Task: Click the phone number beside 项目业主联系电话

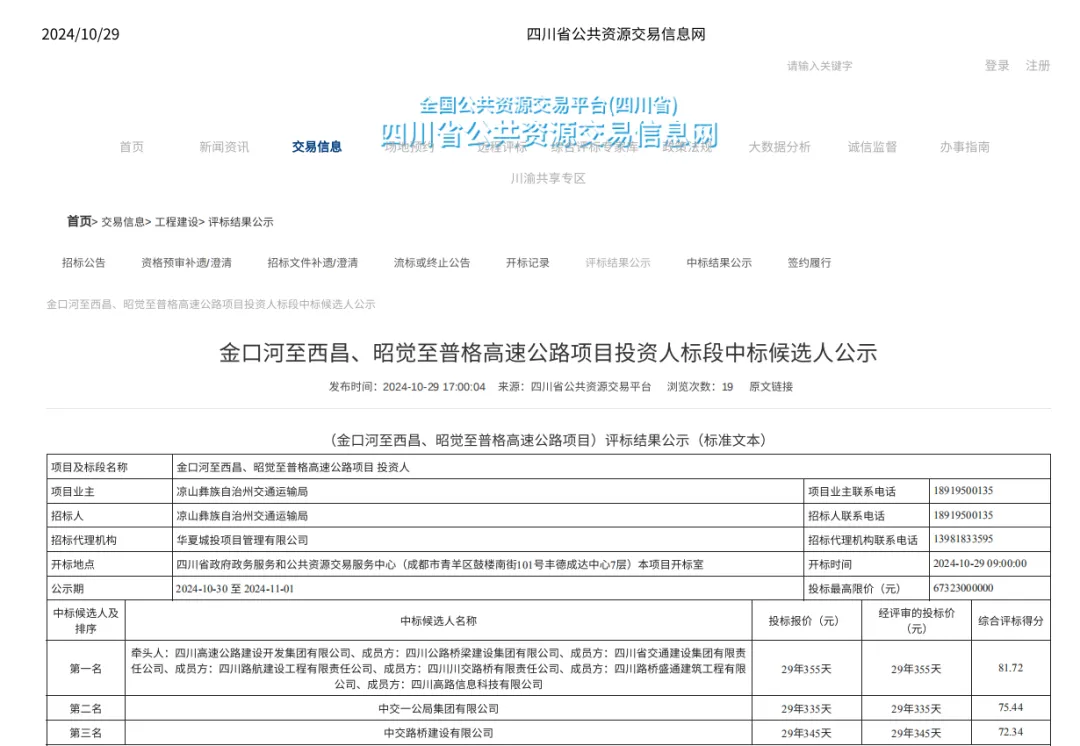Action: point(963,490)
